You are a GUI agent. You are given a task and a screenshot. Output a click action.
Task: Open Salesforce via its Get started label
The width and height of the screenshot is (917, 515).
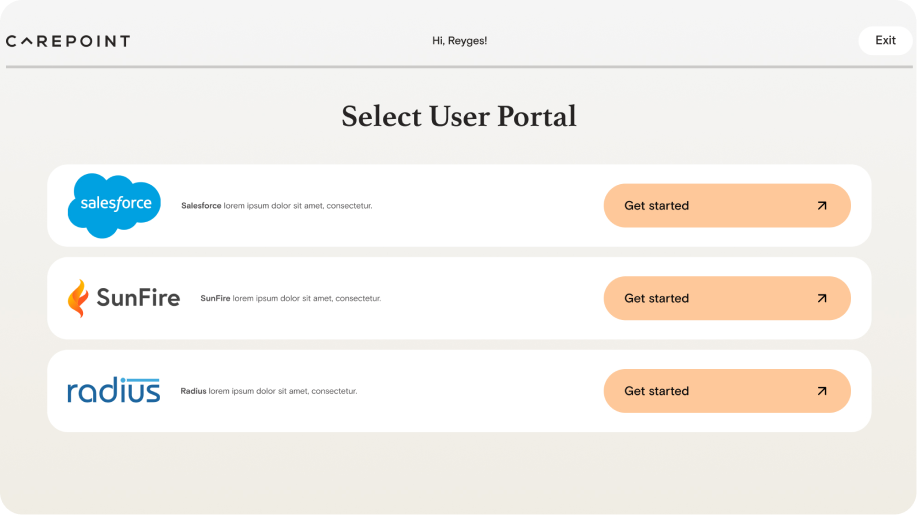tap(656, 206)
